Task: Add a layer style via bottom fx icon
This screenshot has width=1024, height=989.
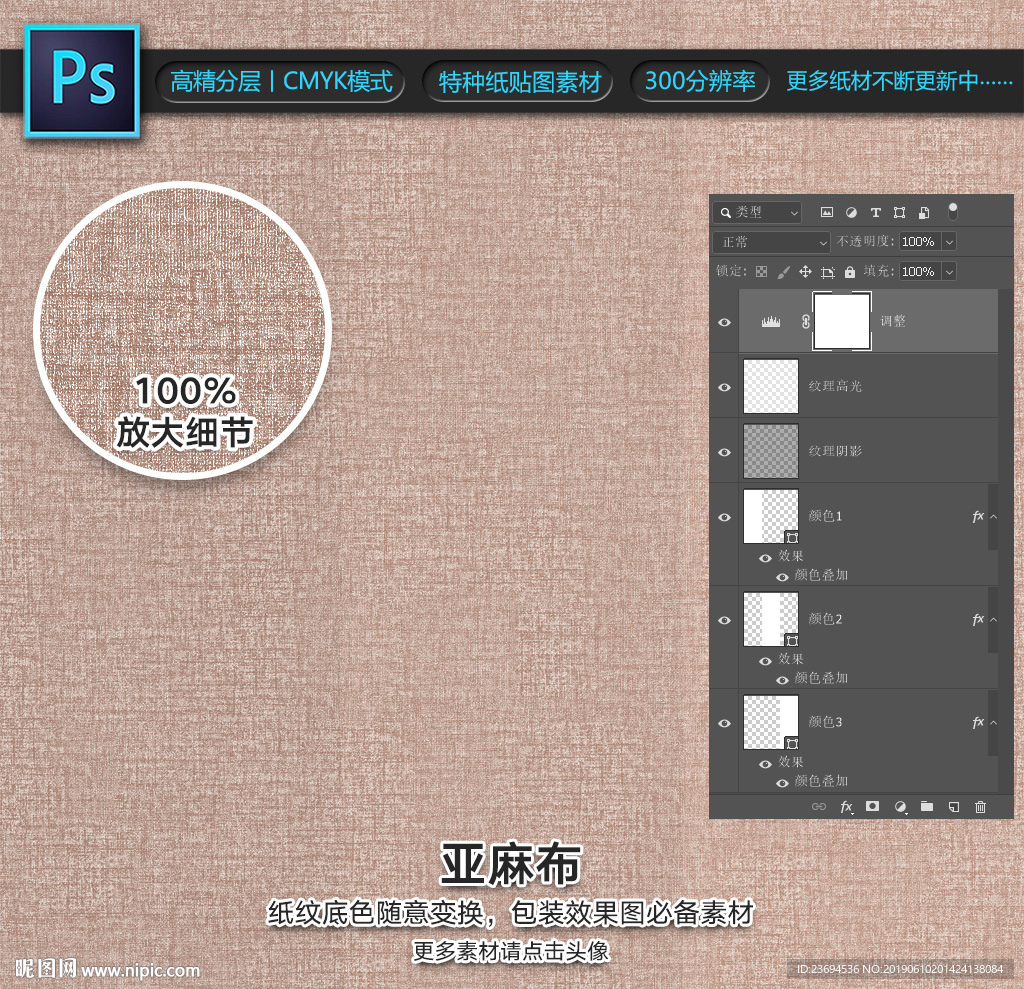Action: pyautogui.click(x=846, y=807)
